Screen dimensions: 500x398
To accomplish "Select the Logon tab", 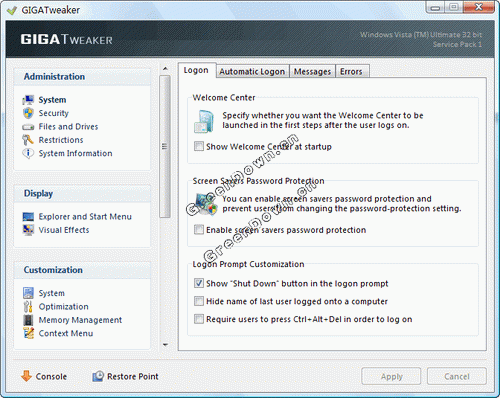I will (x=197, y=70).
